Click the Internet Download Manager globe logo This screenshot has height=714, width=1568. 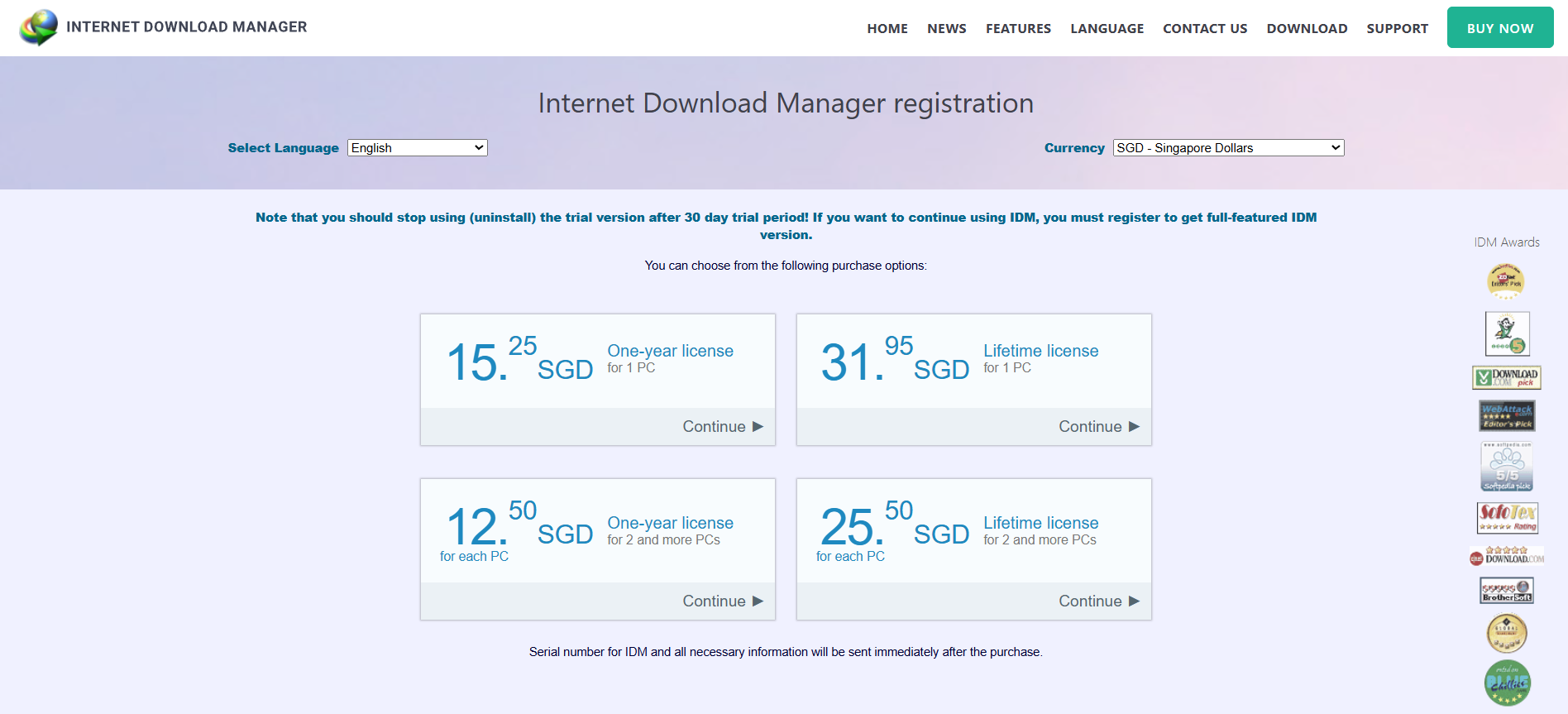(38, 26)
